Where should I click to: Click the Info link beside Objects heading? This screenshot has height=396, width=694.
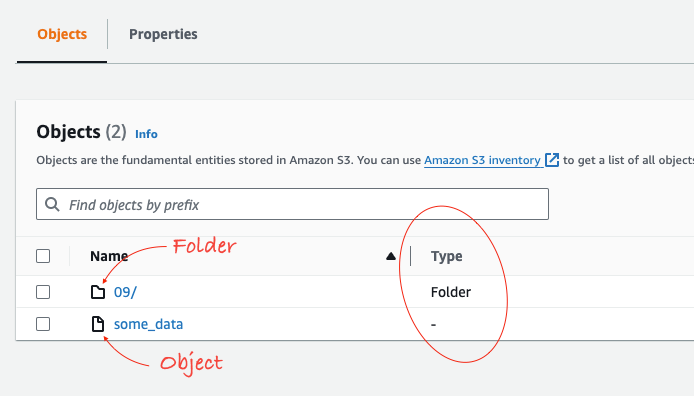pyautogui.click(x=146, y=134)
